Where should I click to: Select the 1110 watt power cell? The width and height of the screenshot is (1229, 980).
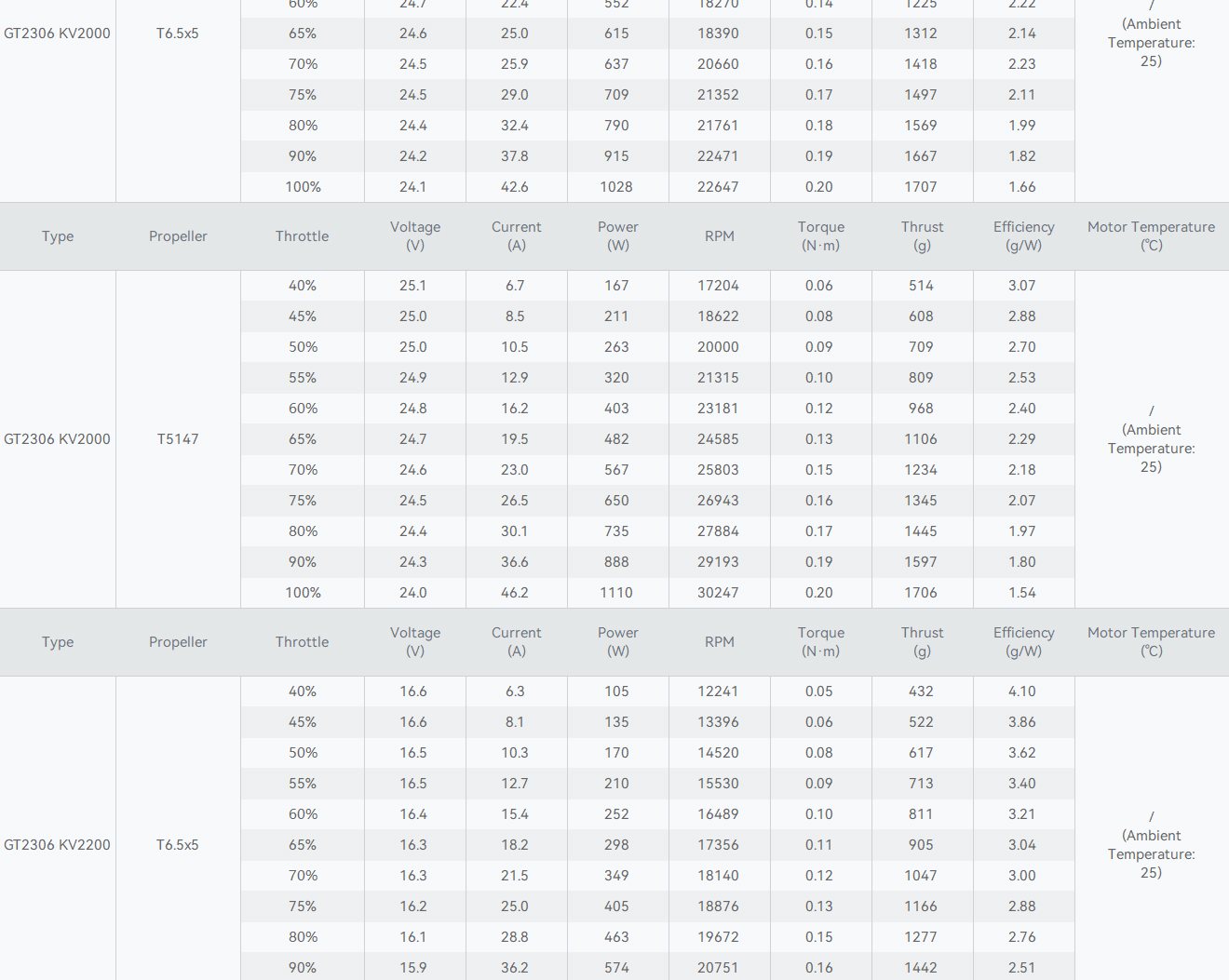(x=616, y=593)
